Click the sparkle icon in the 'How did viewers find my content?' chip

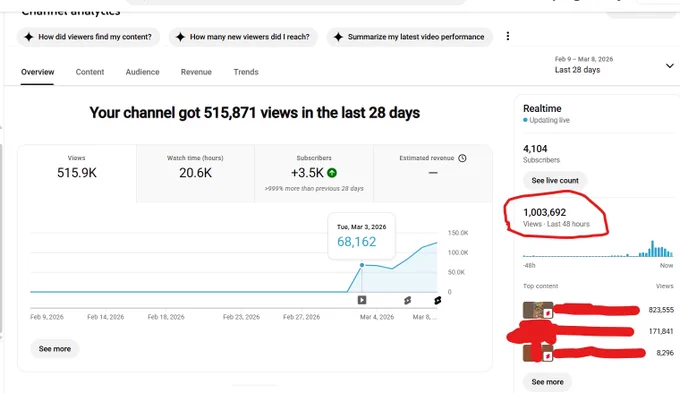tap(29, 37)
